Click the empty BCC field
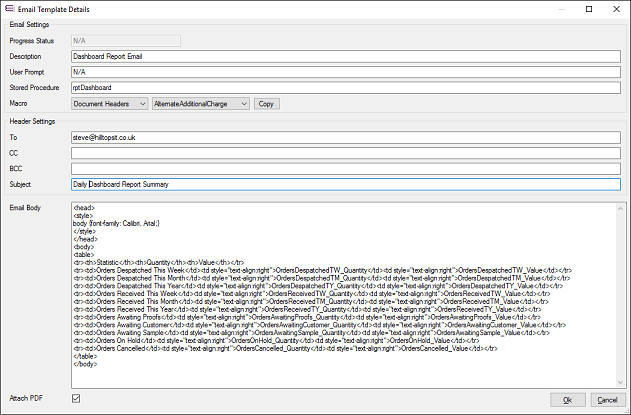Screen dimensions: 631x415 [x=345, y=168]
